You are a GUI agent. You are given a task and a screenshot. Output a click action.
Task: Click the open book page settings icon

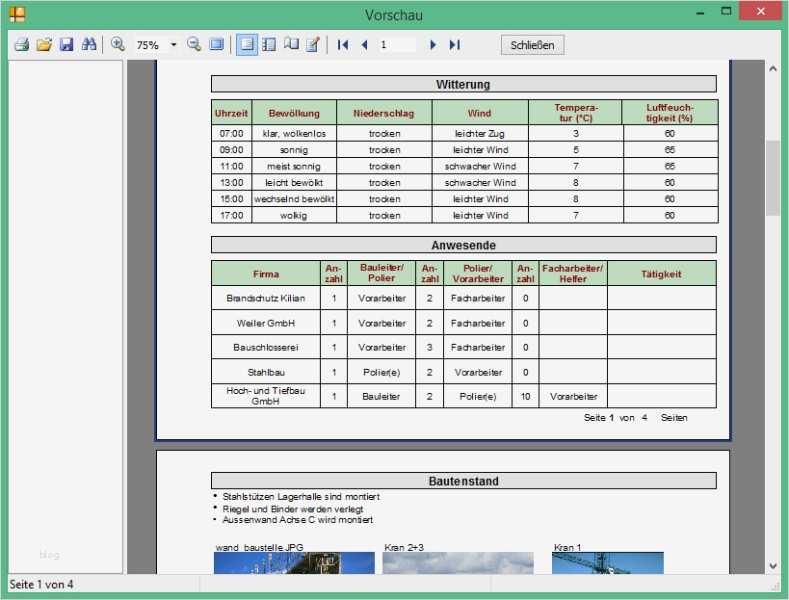click(291, 44)
